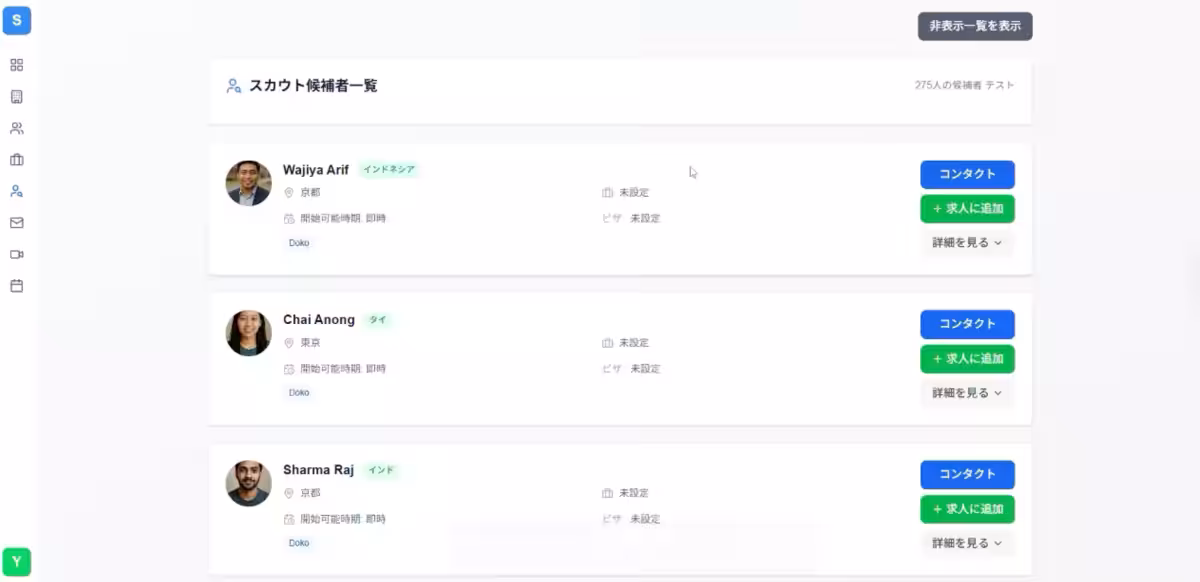The image size is (1200, 582).
Task: Select the scout candidate search sidebar icon
Action: click(16, 191)
